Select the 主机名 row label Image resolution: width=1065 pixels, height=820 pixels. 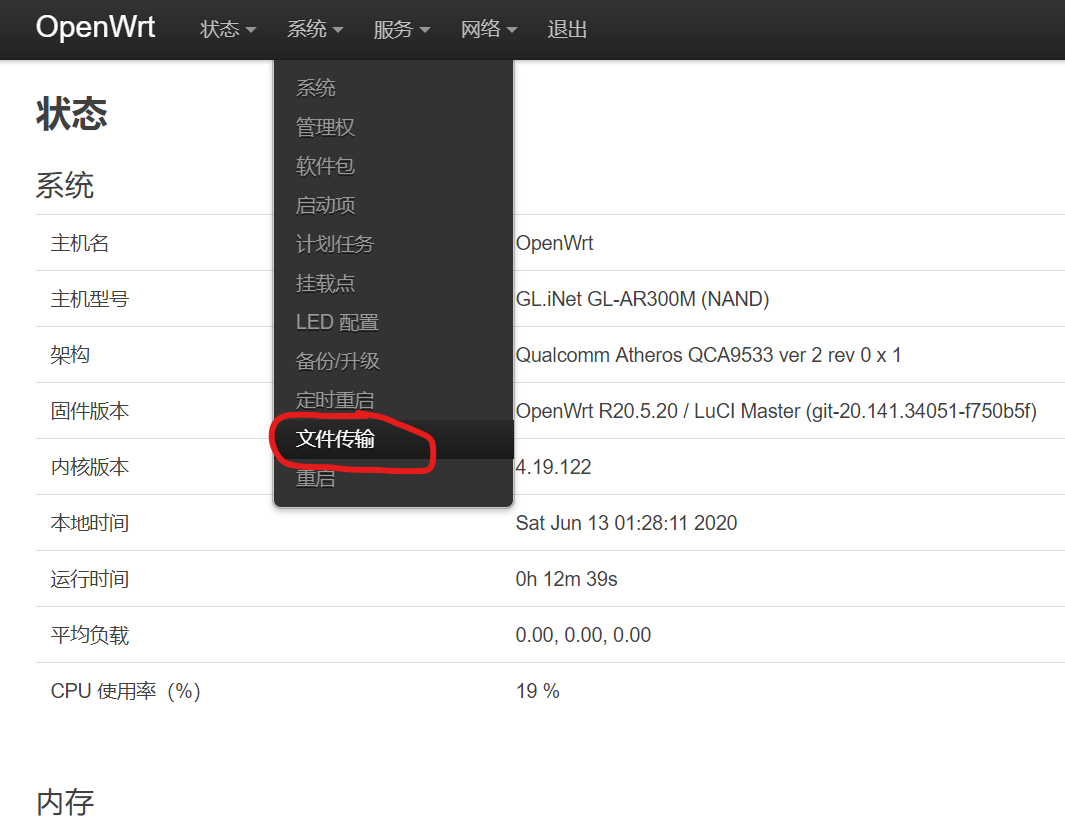pyautogui.click(x=79, y=243)
